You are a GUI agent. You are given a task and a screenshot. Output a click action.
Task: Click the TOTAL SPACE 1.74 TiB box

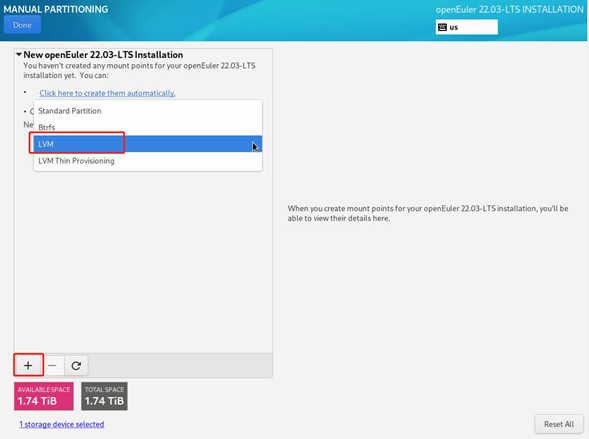point(104,396)
